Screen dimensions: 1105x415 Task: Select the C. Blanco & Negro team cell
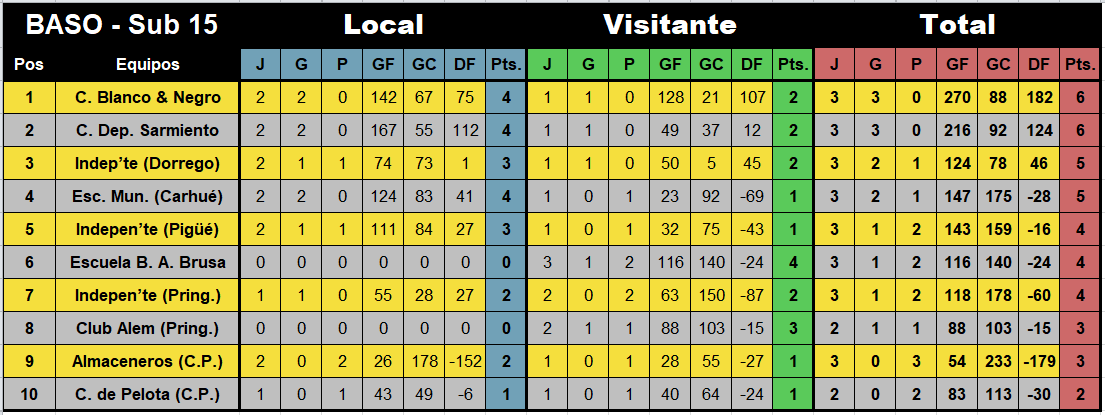coord(147,98)
